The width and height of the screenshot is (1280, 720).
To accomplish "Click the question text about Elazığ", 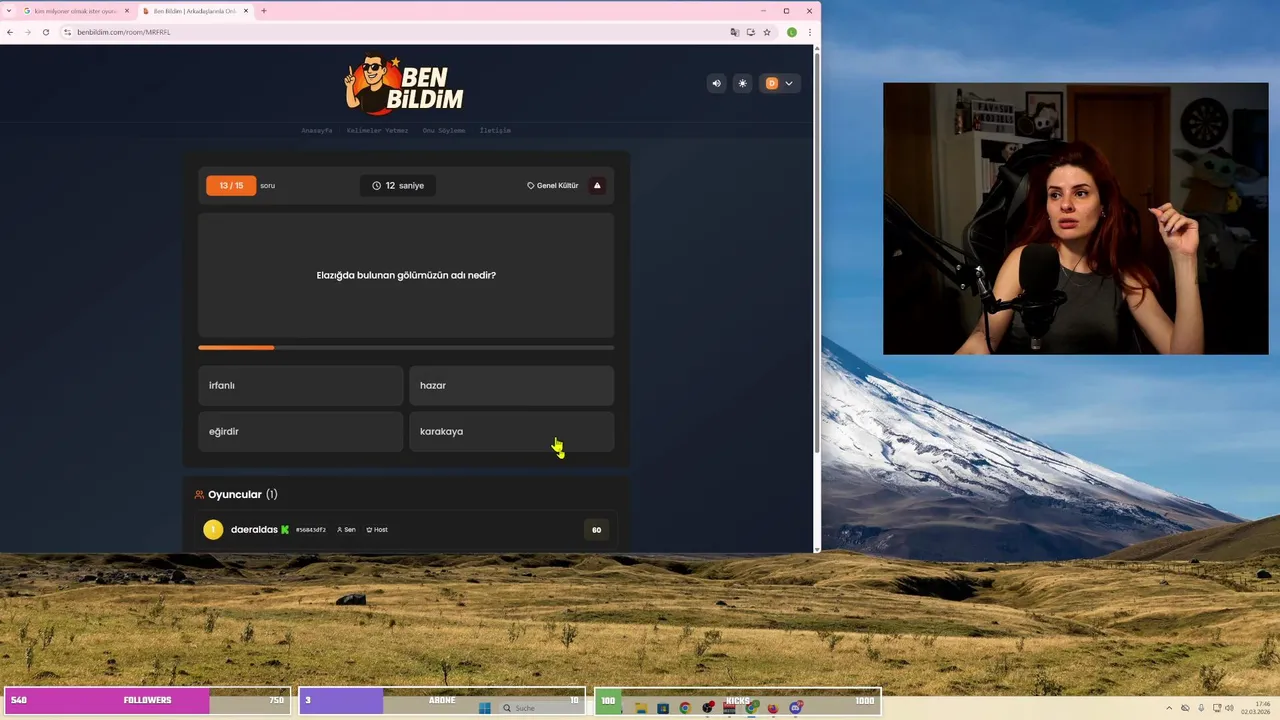I will (406, 275).
